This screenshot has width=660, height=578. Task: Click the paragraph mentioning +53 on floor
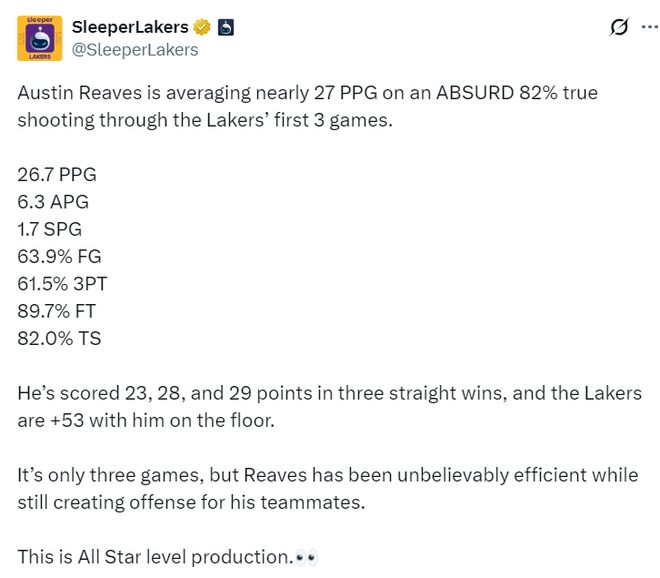click(330, 407)
